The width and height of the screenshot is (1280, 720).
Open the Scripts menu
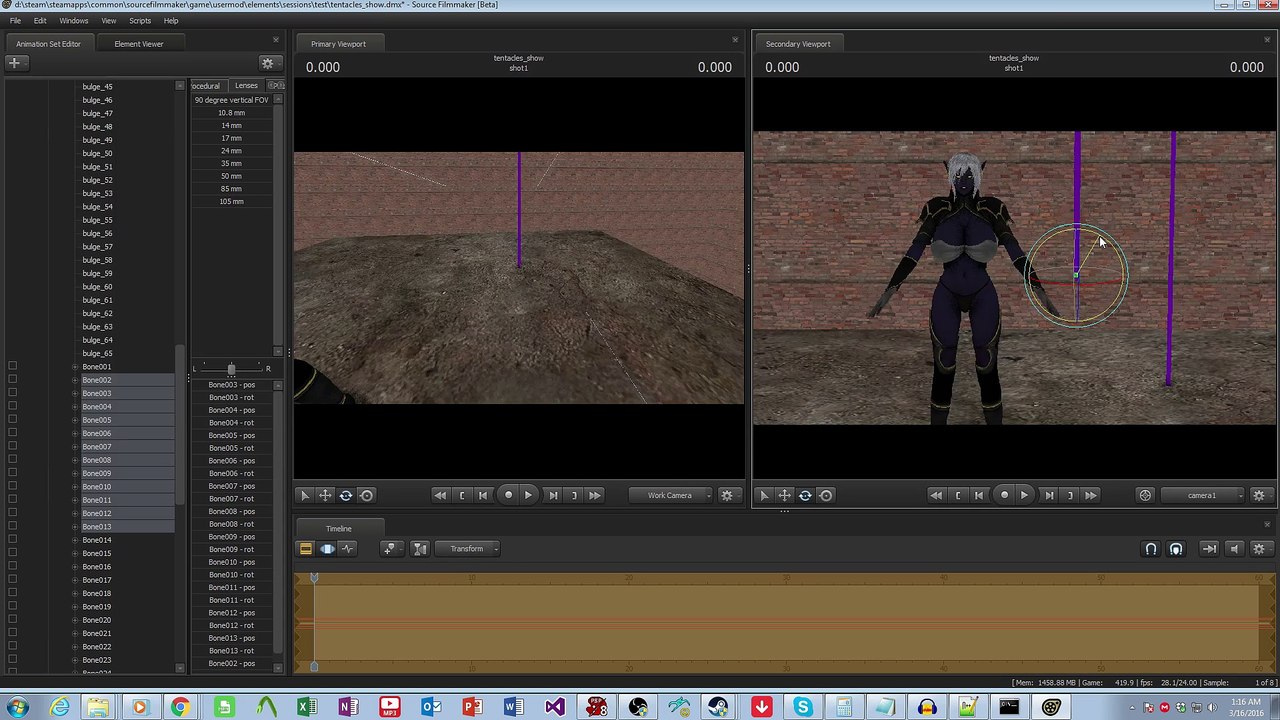point(140,20)
